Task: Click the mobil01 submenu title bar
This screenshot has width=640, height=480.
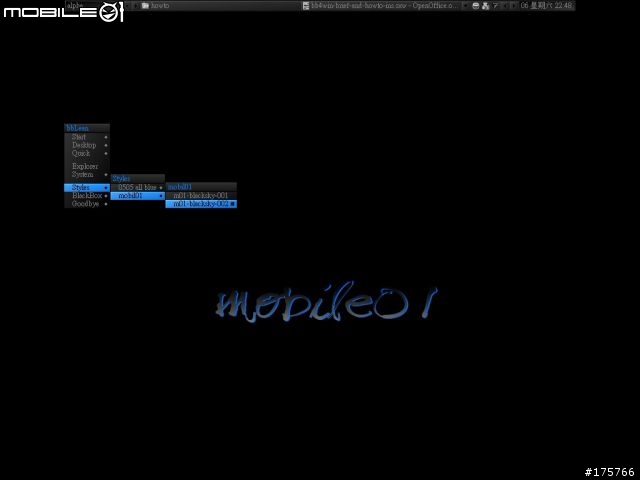Action: pyautogui.click(x=201, y=187)
